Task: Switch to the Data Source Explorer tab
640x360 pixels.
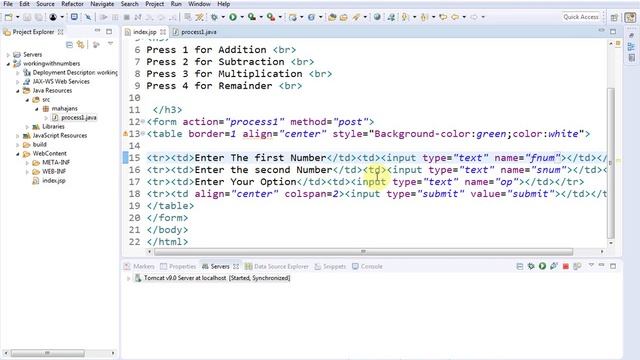Action: coord(277,267)
